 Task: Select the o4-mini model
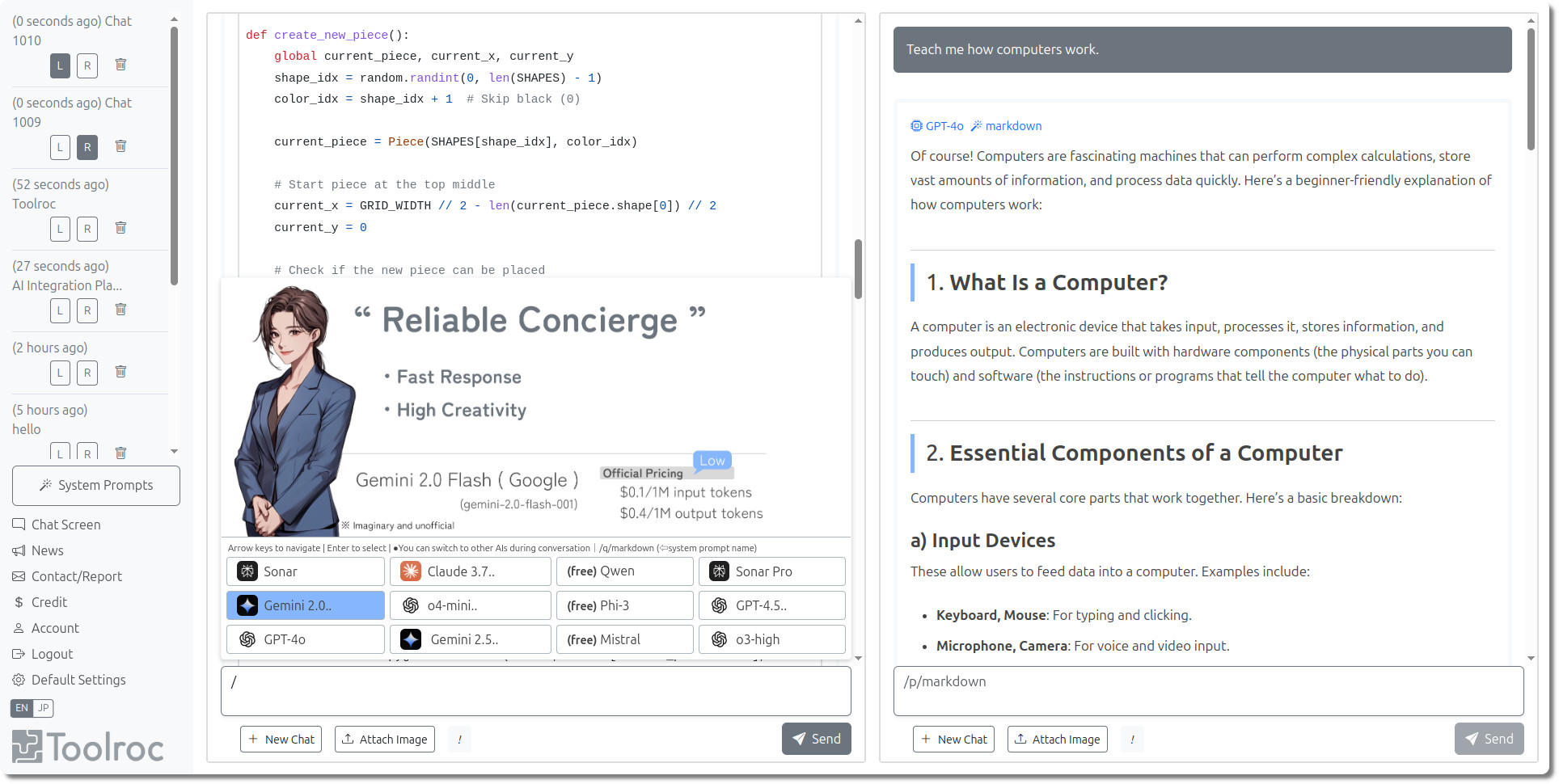(471, 605)
